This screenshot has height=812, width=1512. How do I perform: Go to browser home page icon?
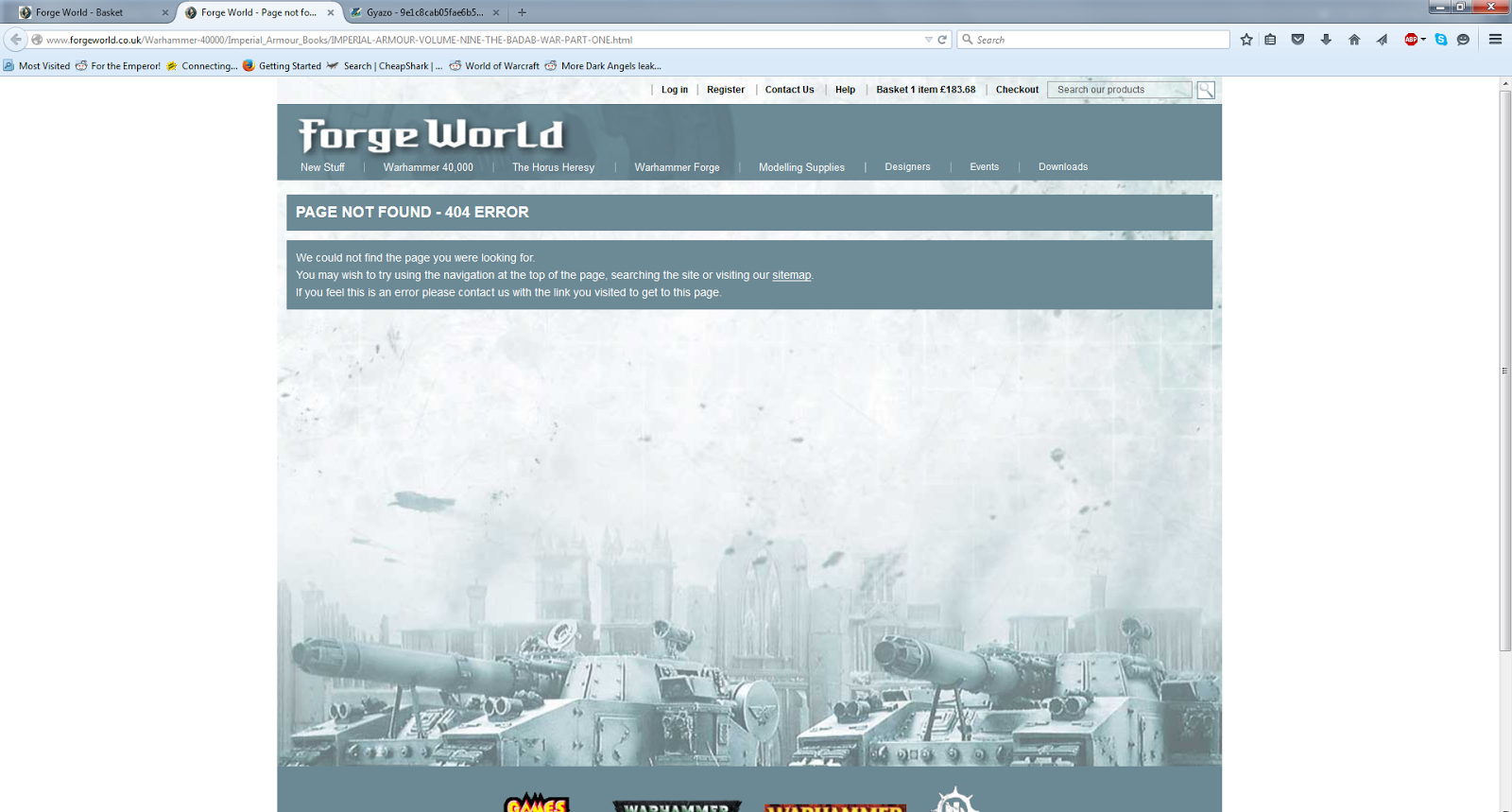point(1354,40)
